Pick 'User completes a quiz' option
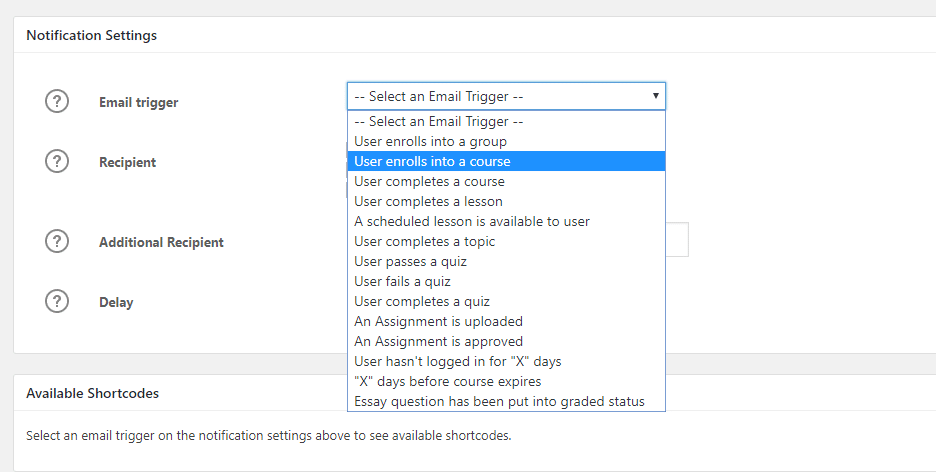The image size is (936, 472). (422, 302)
